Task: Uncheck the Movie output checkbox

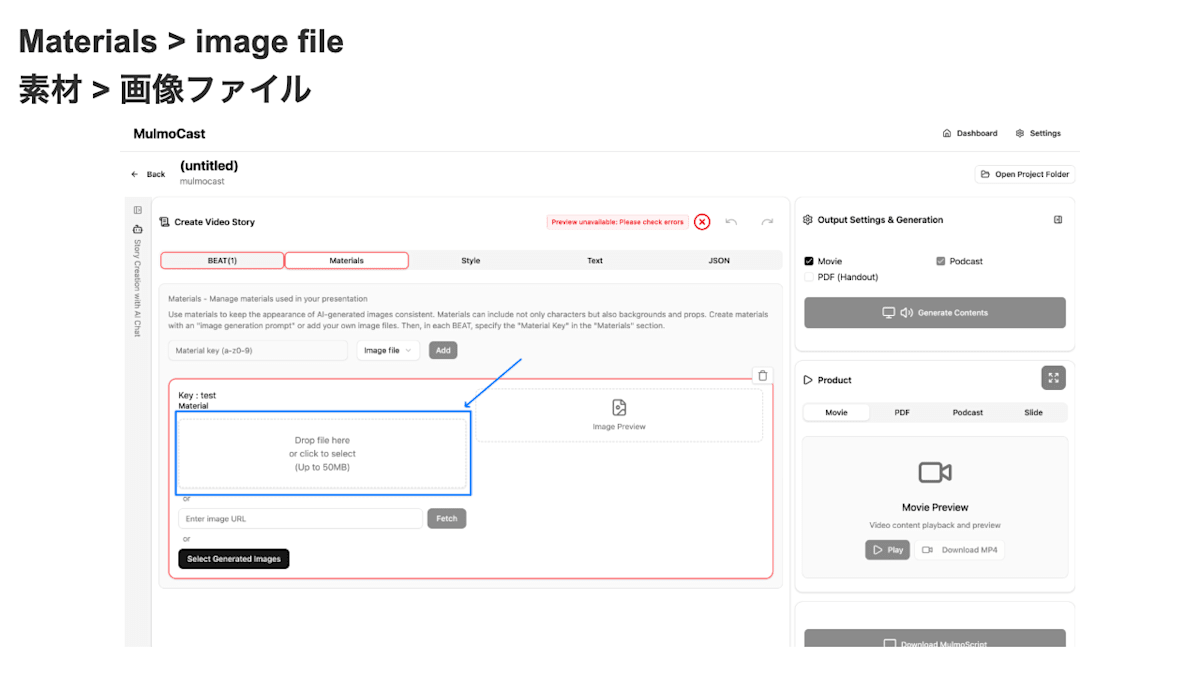Action: [x=807, y=261]
